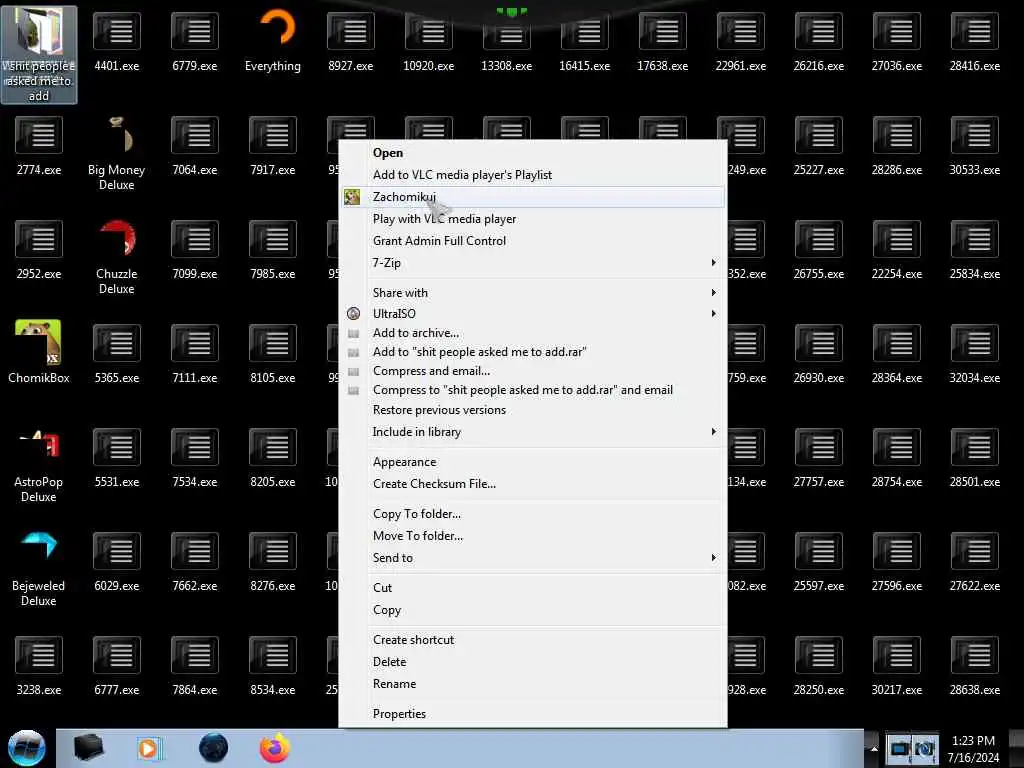Image resolution: width=1024 pixels, height=768 pixels.
Task: Expand the Include in library submenu
Action: coord(533,432)
